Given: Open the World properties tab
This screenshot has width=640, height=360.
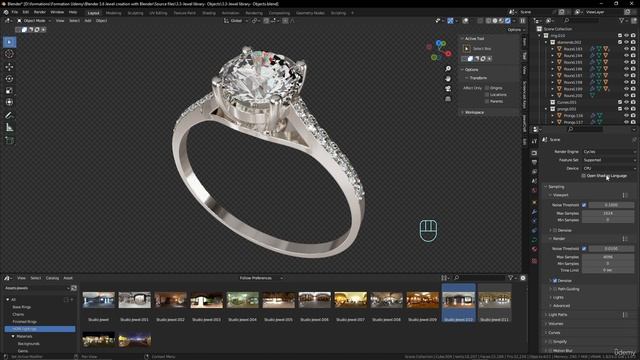Looking at the screenshot, I should point(534,191).
